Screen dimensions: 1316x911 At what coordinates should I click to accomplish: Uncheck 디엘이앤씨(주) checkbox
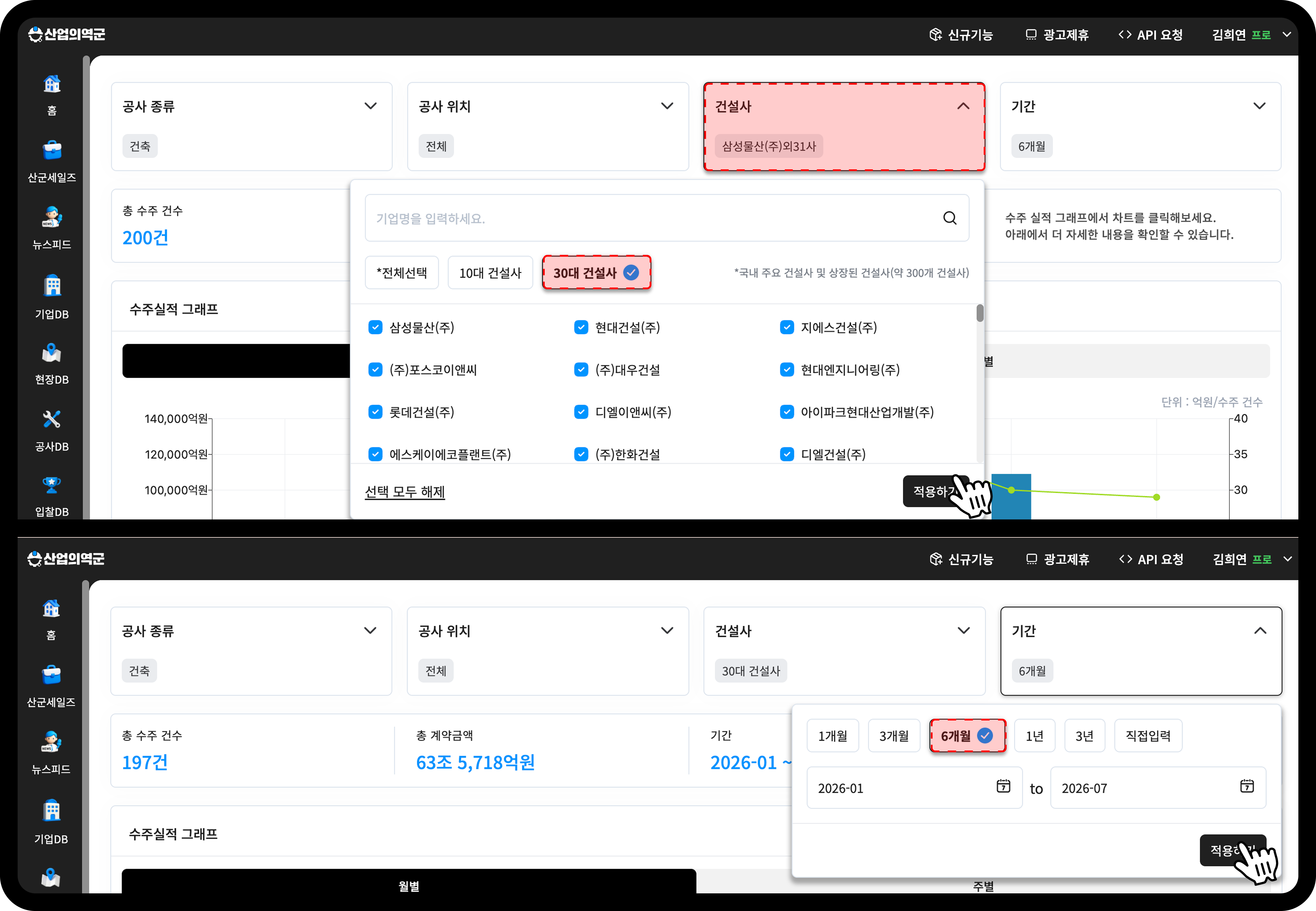pos(581,412)
